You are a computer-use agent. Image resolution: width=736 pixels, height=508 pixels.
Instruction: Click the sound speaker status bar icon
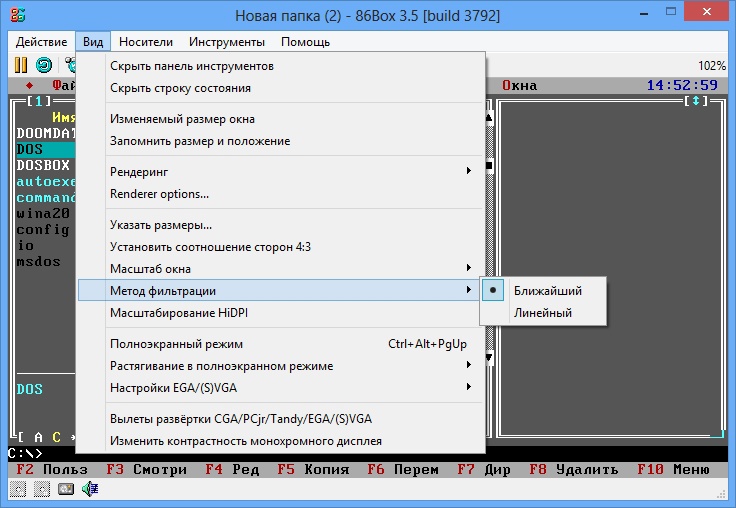pyautogui.click(x=90, y=489)
